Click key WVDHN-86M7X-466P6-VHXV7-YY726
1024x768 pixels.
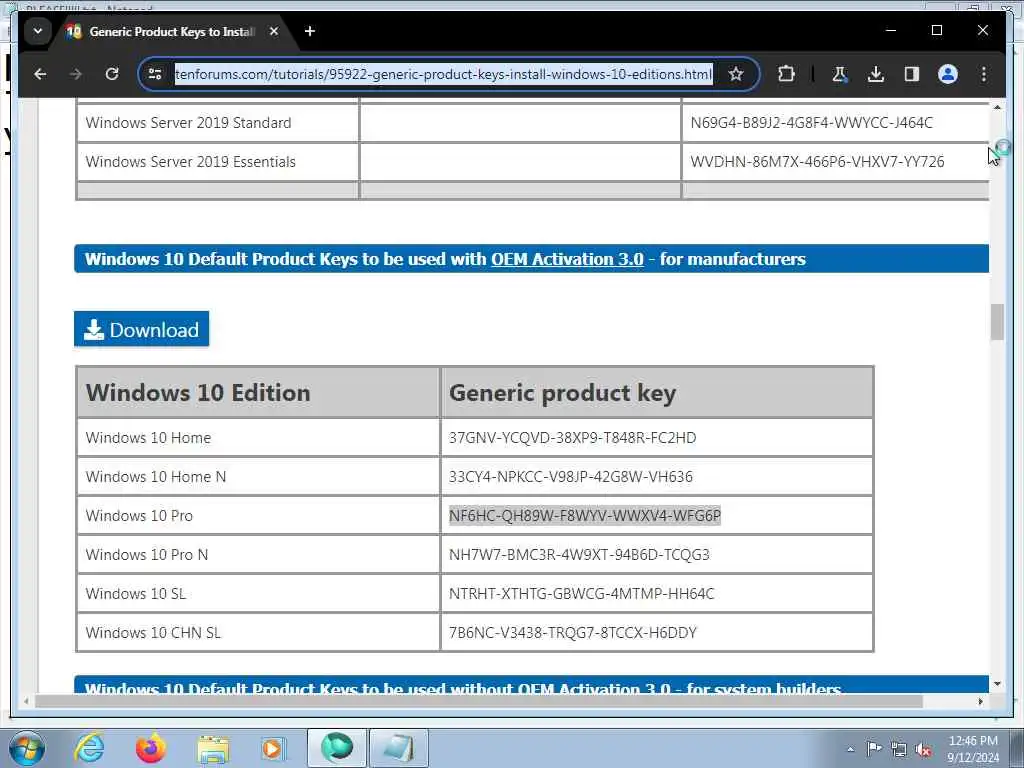(x=817, y=162)
